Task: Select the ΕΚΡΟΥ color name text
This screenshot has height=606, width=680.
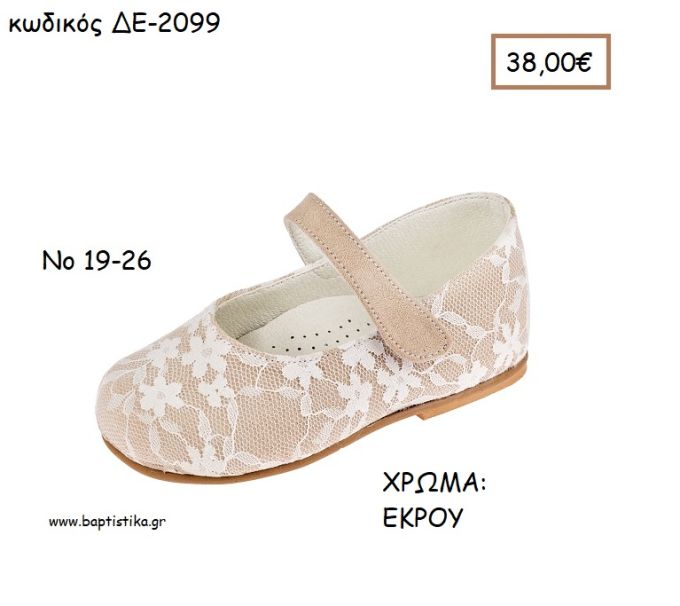Action: 423,517
